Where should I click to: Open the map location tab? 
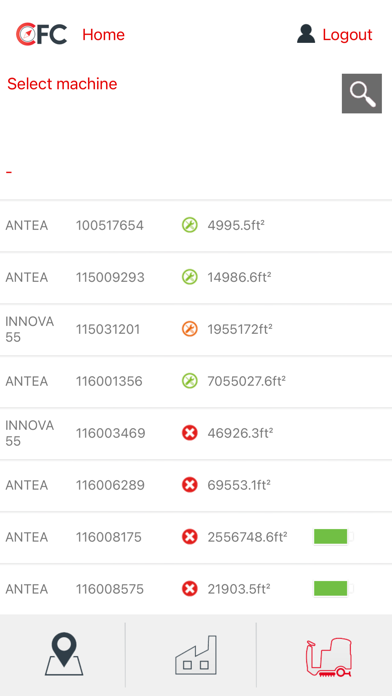[64, 654]
